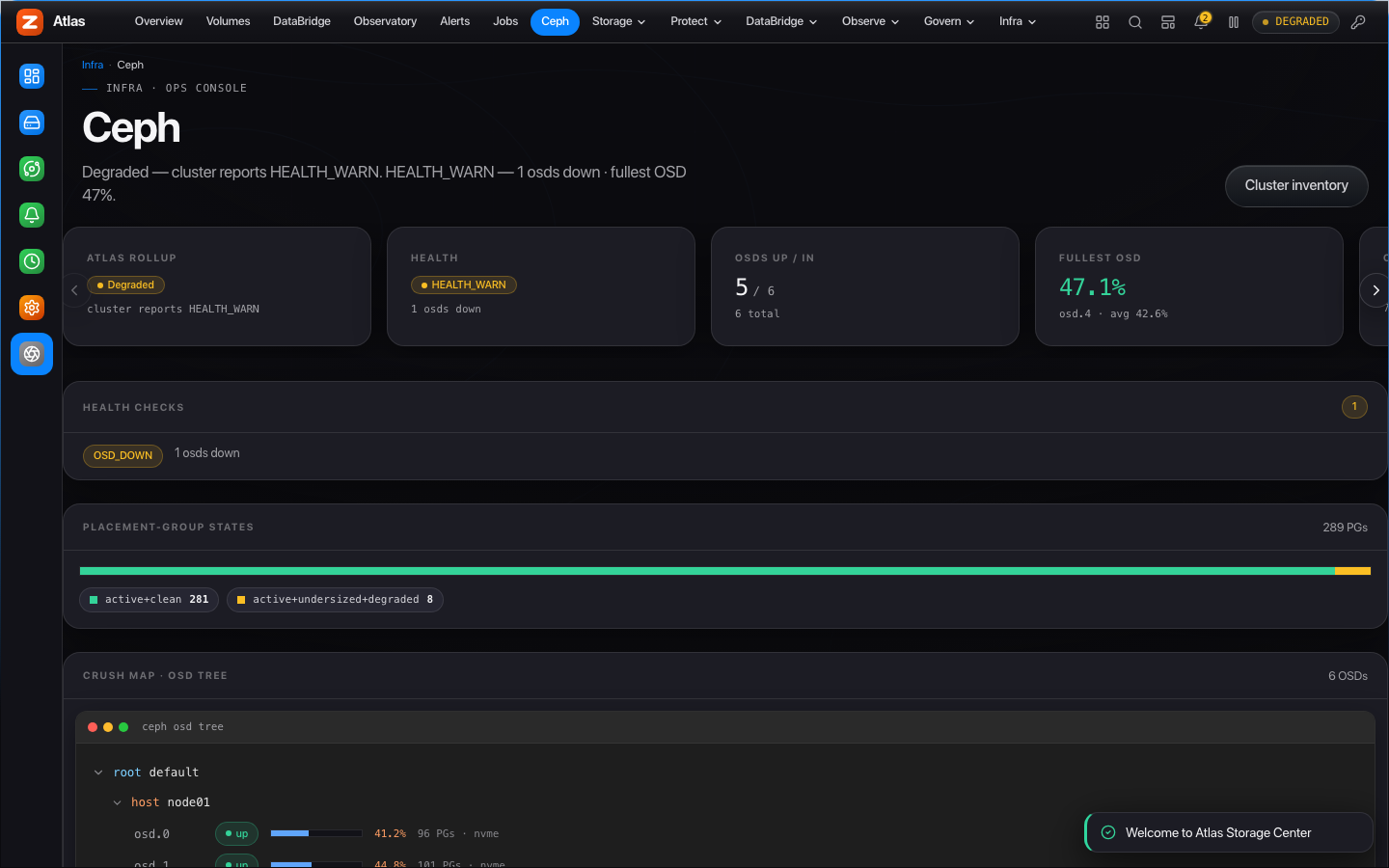Go to the Overview tab
This screenshot has width=1389, height=868.
(x=159, y=21)
